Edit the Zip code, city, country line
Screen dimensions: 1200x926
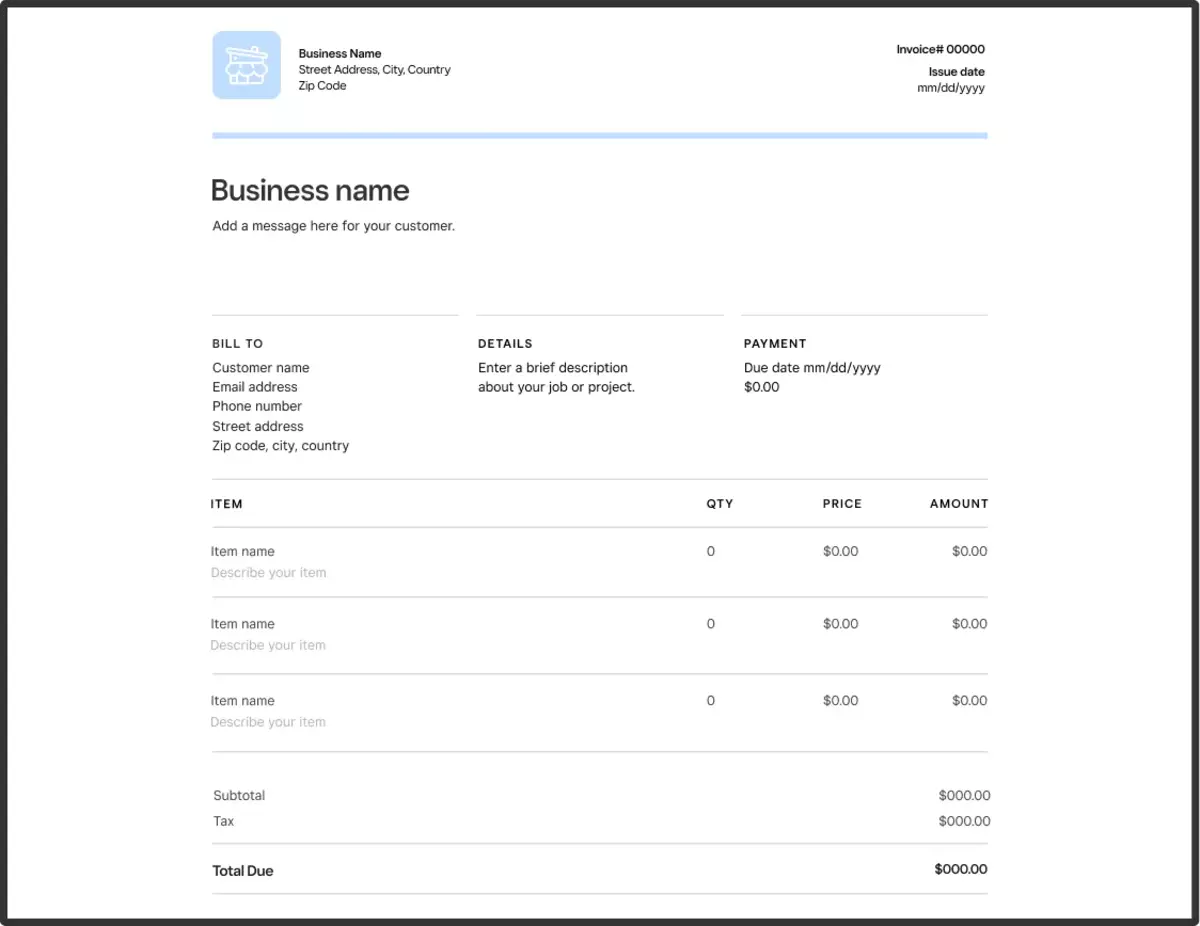pos(281,445)
